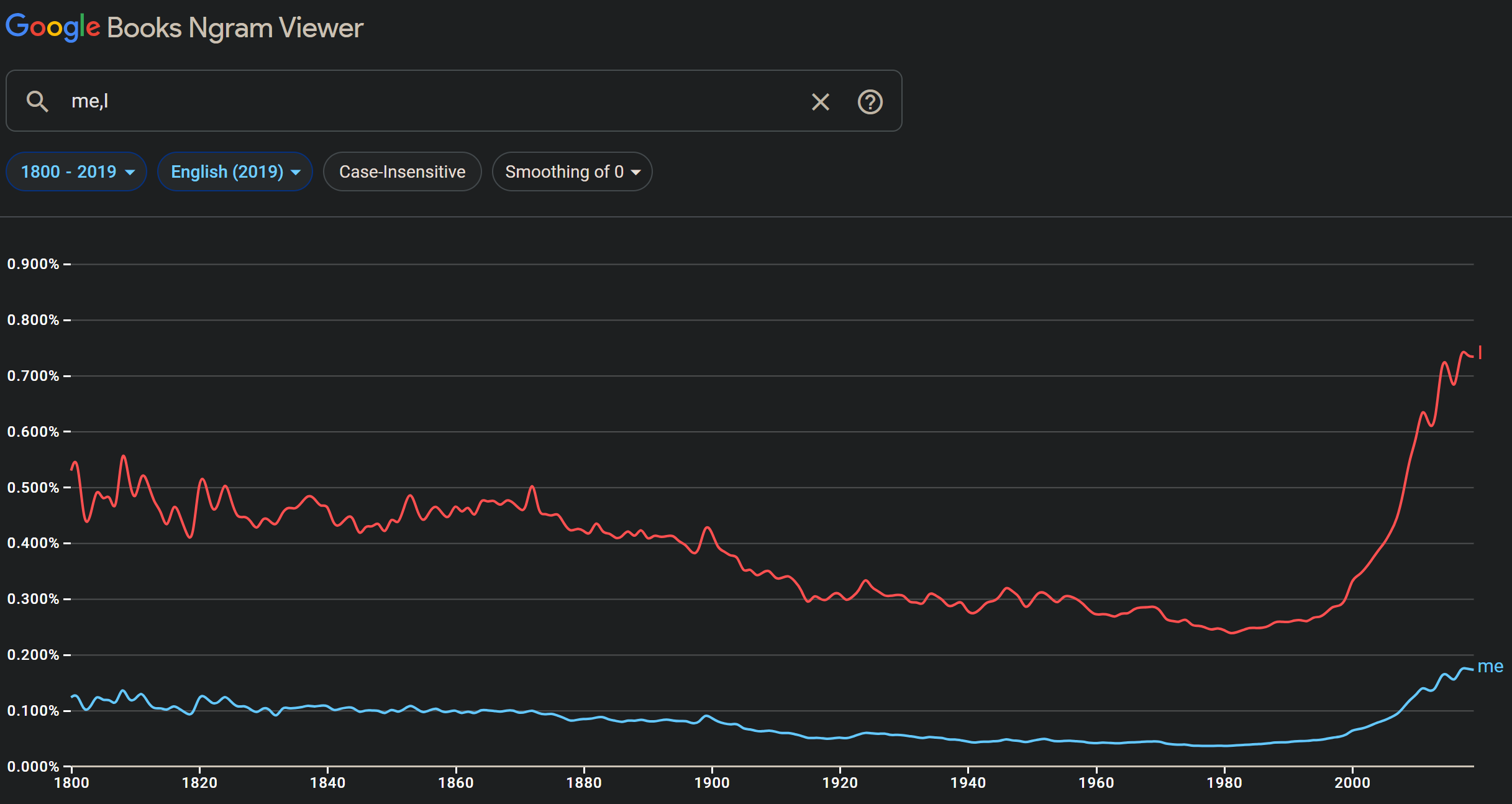Open the Smoothing of 0 dropdown

pyautogui.click(x=572, y=171)
